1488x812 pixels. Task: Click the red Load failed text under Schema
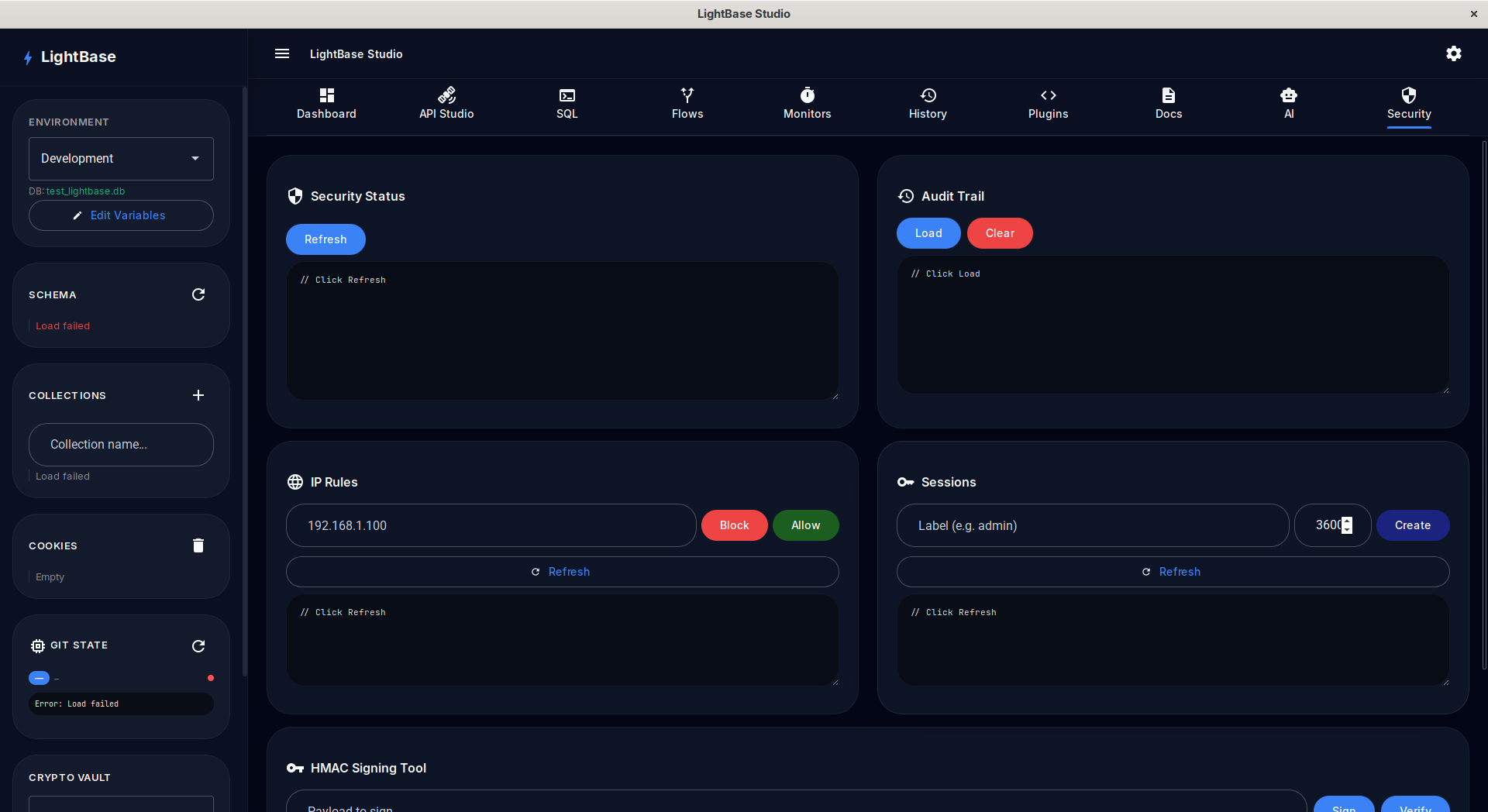[x=63, y=326]
